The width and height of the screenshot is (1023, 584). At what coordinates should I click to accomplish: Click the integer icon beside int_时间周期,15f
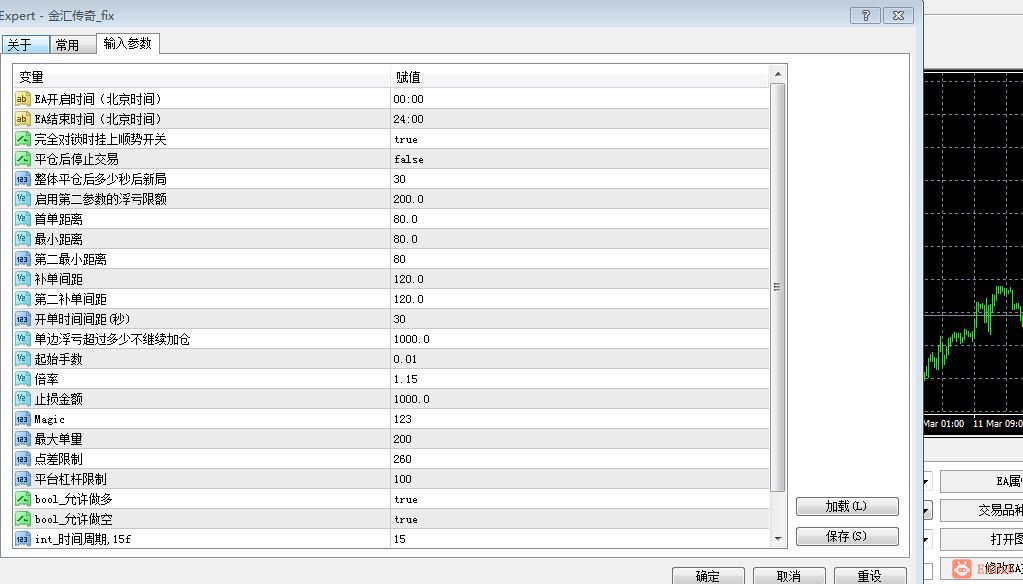[x=22, y=539]
